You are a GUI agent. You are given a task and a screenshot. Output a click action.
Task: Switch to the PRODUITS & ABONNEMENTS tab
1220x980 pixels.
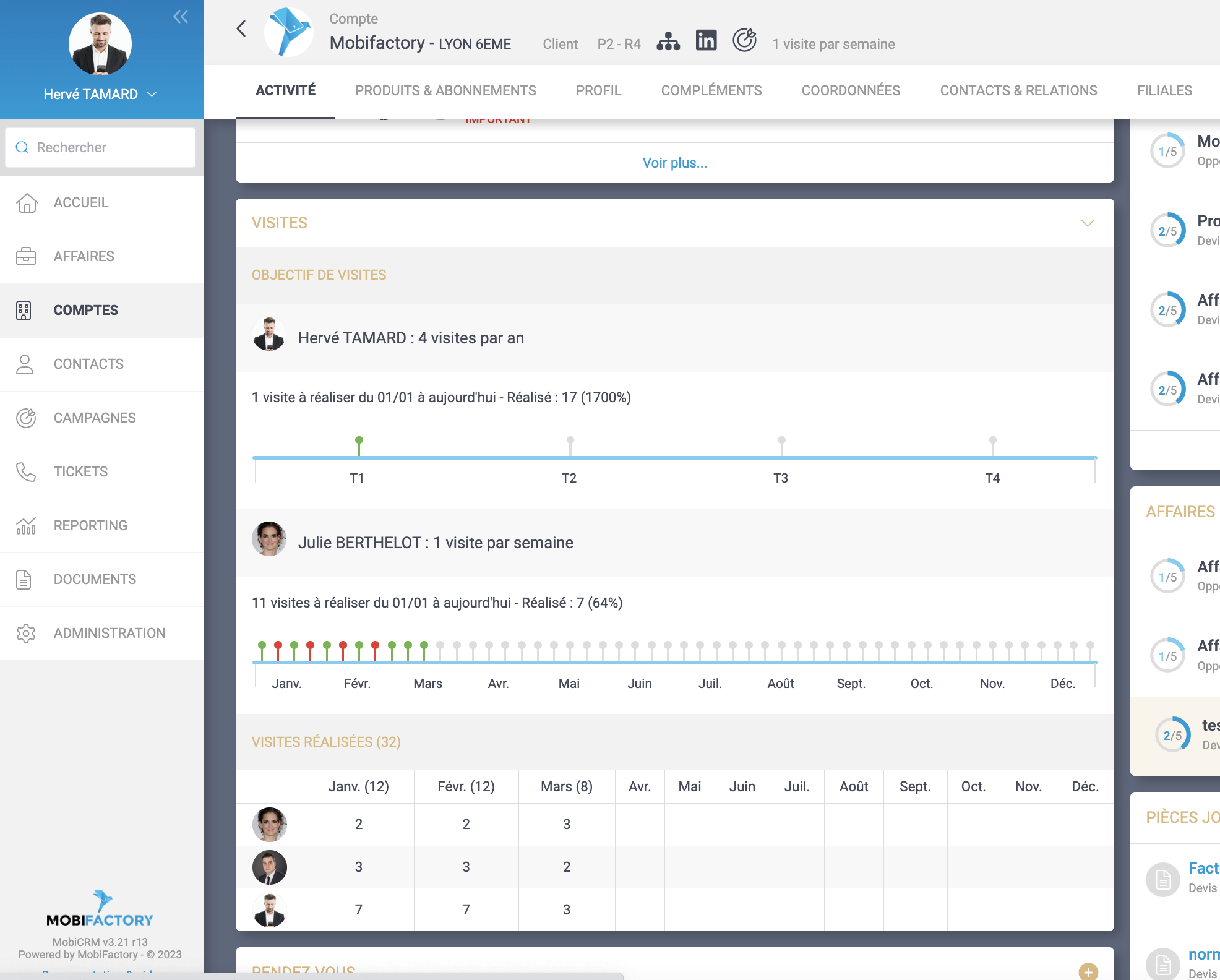(x=445, y=90)
